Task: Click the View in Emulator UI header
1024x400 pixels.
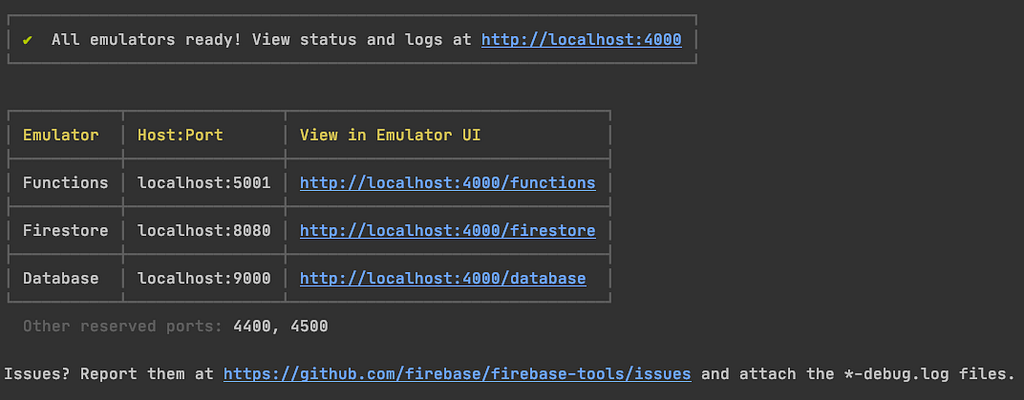Action: [391, 135]
